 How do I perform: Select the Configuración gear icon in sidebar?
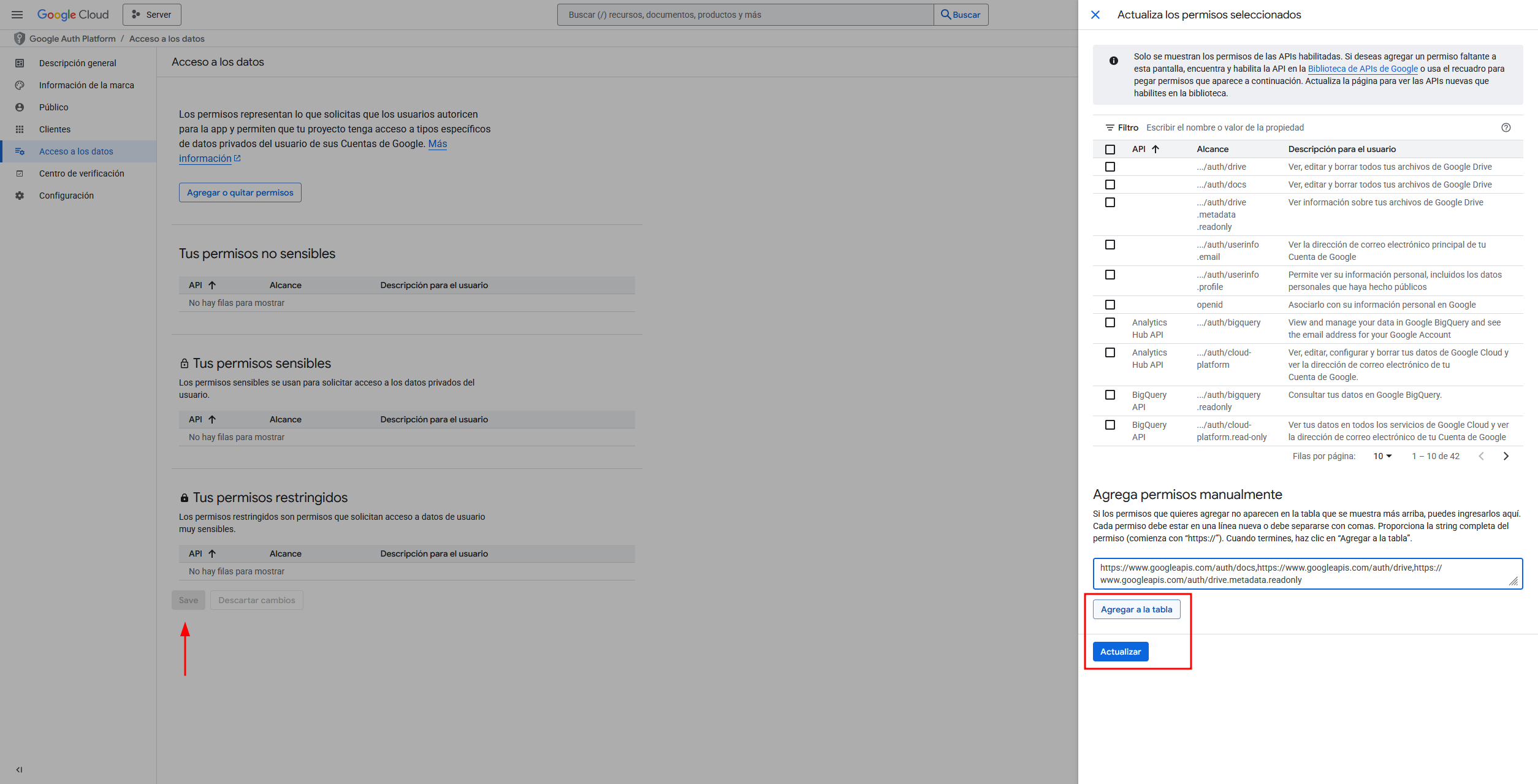20,195
